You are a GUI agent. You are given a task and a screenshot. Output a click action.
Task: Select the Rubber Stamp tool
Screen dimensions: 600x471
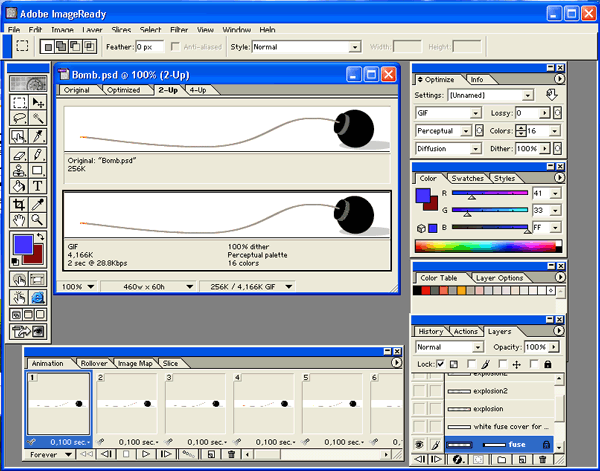click(19, 170)
